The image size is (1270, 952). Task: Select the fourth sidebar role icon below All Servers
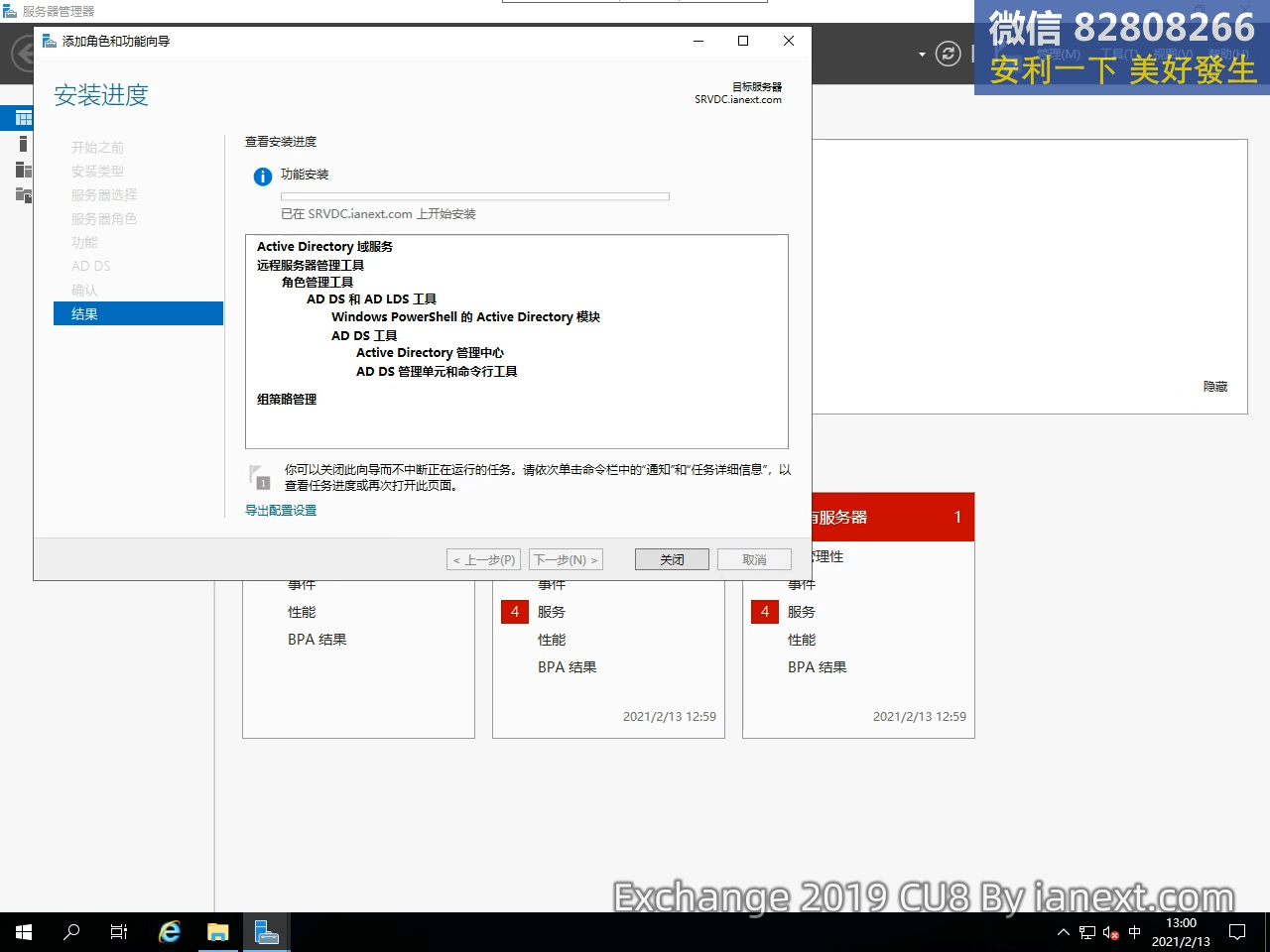coord(23,194)
